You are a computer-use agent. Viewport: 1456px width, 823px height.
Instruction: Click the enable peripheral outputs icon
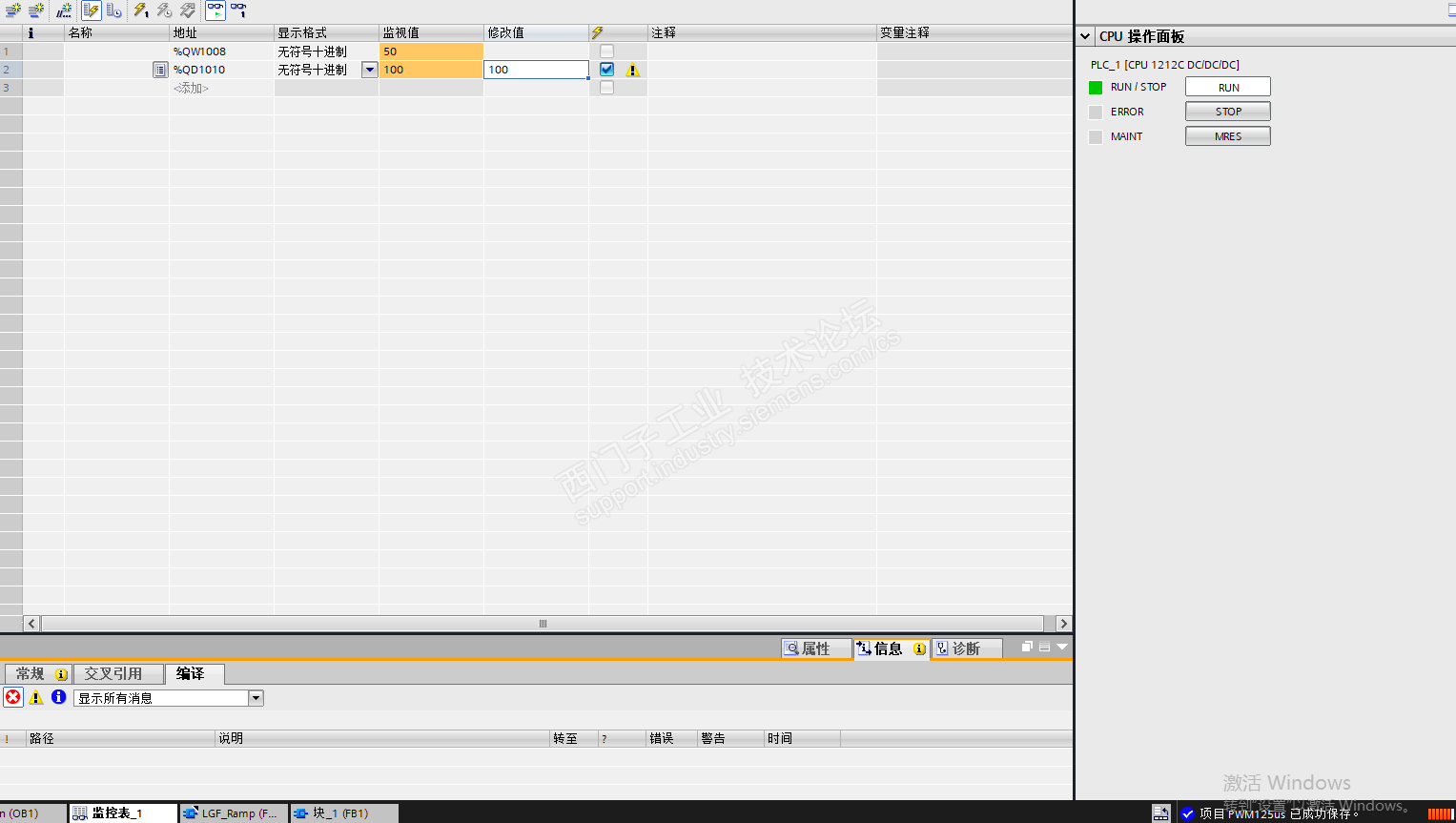click(x=188, y=10)
